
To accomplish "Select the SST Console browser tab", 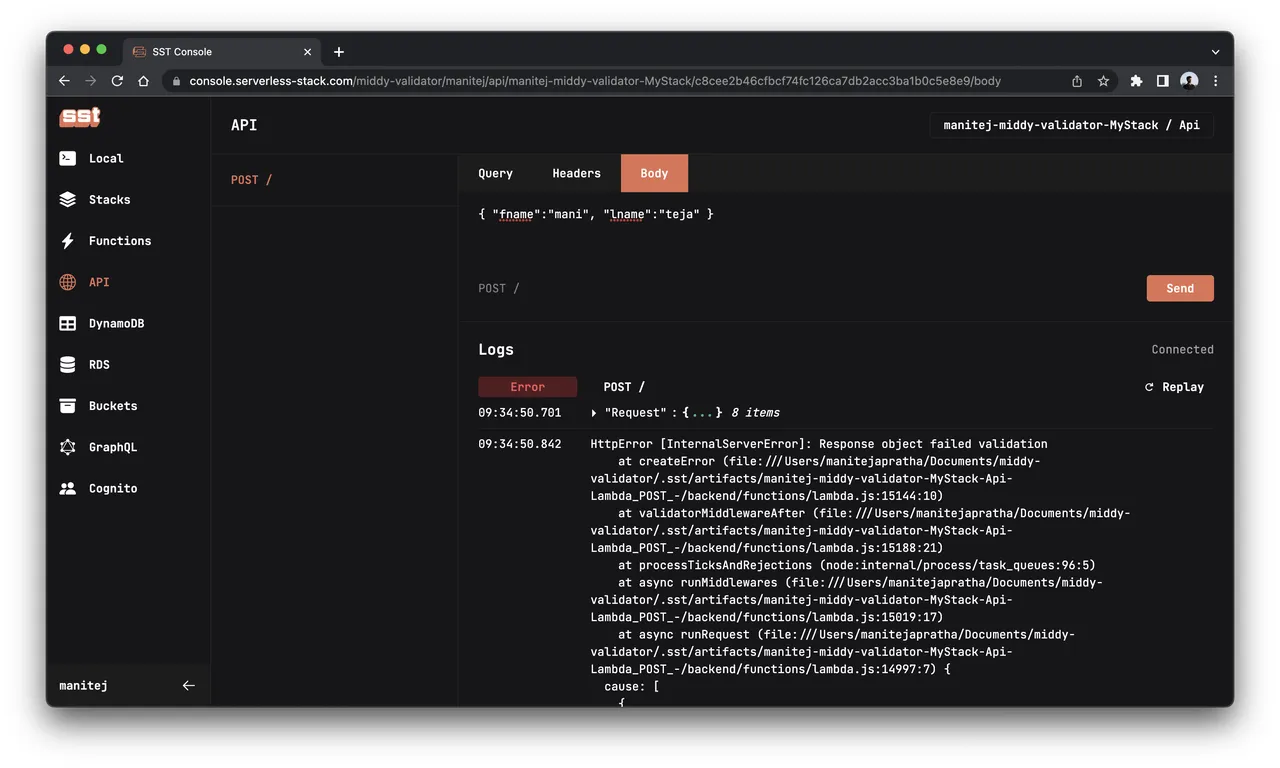I will click(x=221, y=52).
